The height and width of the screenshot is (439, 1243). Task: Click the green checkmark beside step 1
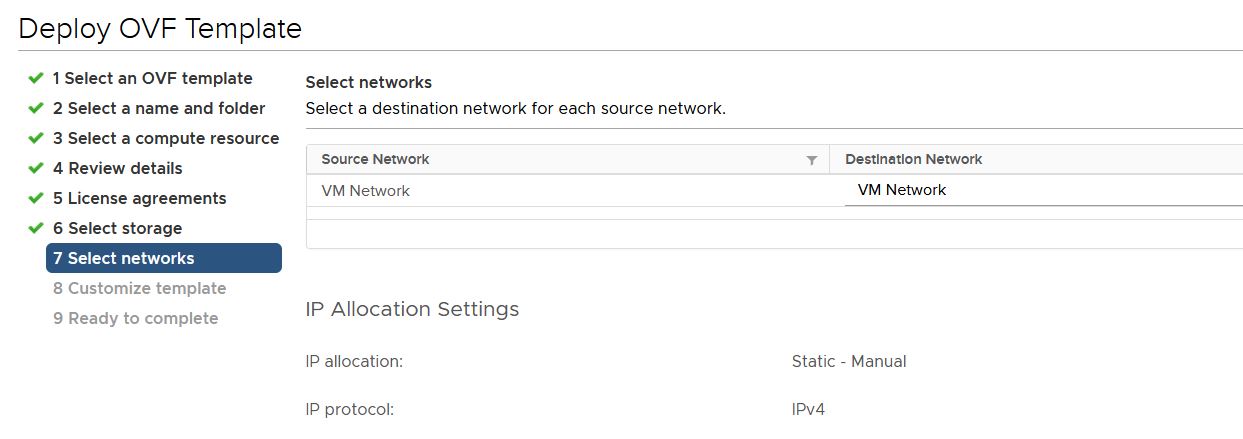coord(36,78)
